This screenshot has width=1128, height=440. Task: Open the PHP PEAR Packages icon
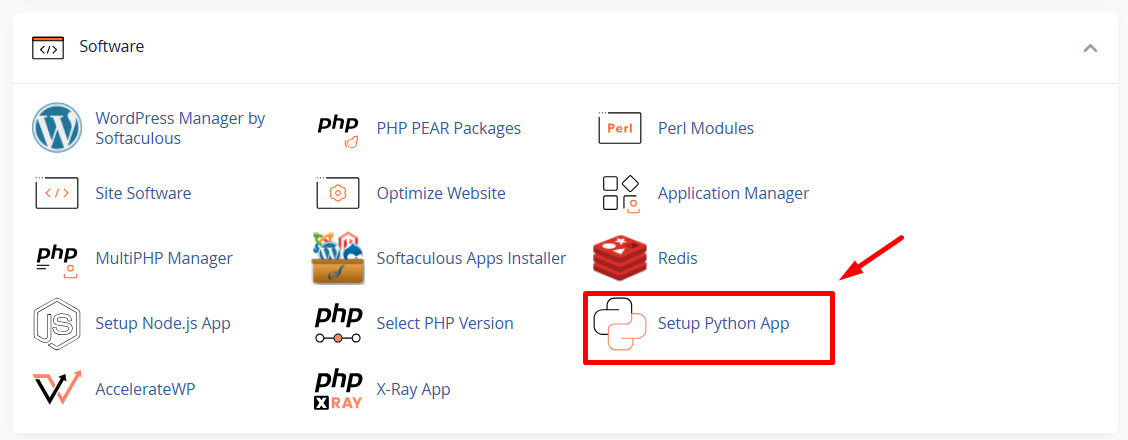(x=338, y=129)
